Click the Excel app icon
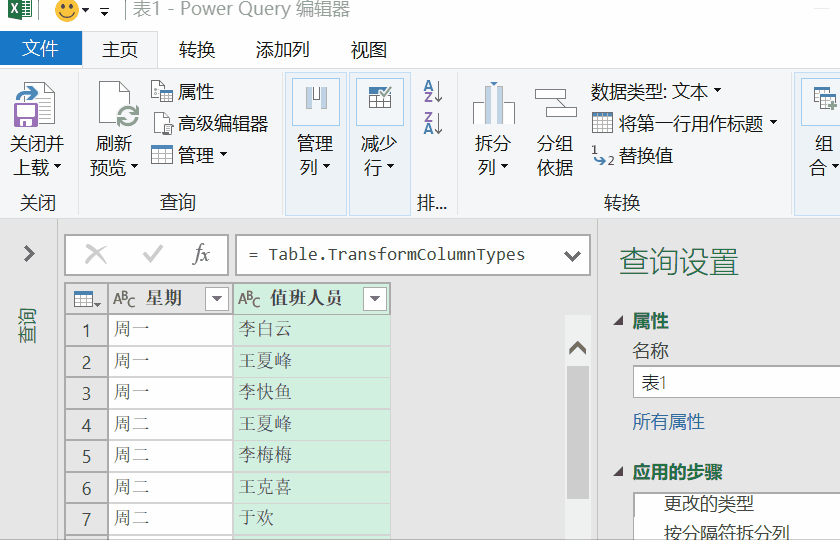The width and height of the screenshot is (840, 540). click(x=20, y=10)
